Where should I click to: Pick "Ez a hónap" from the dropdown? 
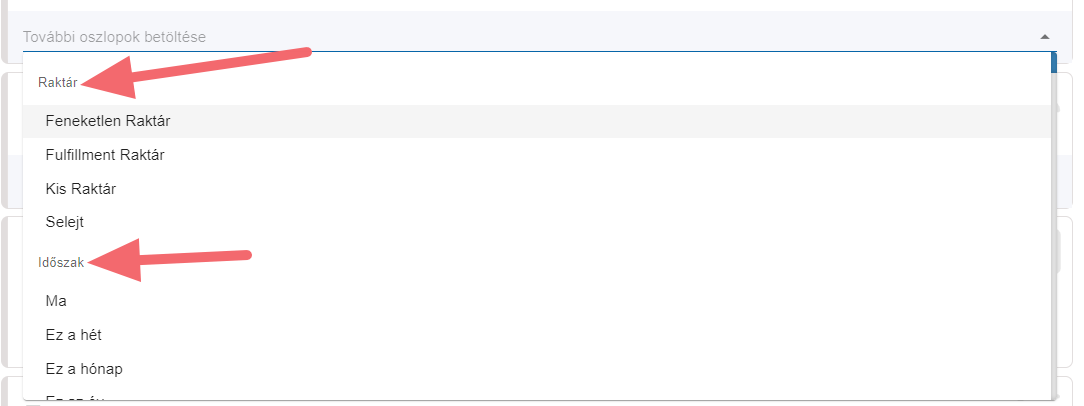point(84,368)
